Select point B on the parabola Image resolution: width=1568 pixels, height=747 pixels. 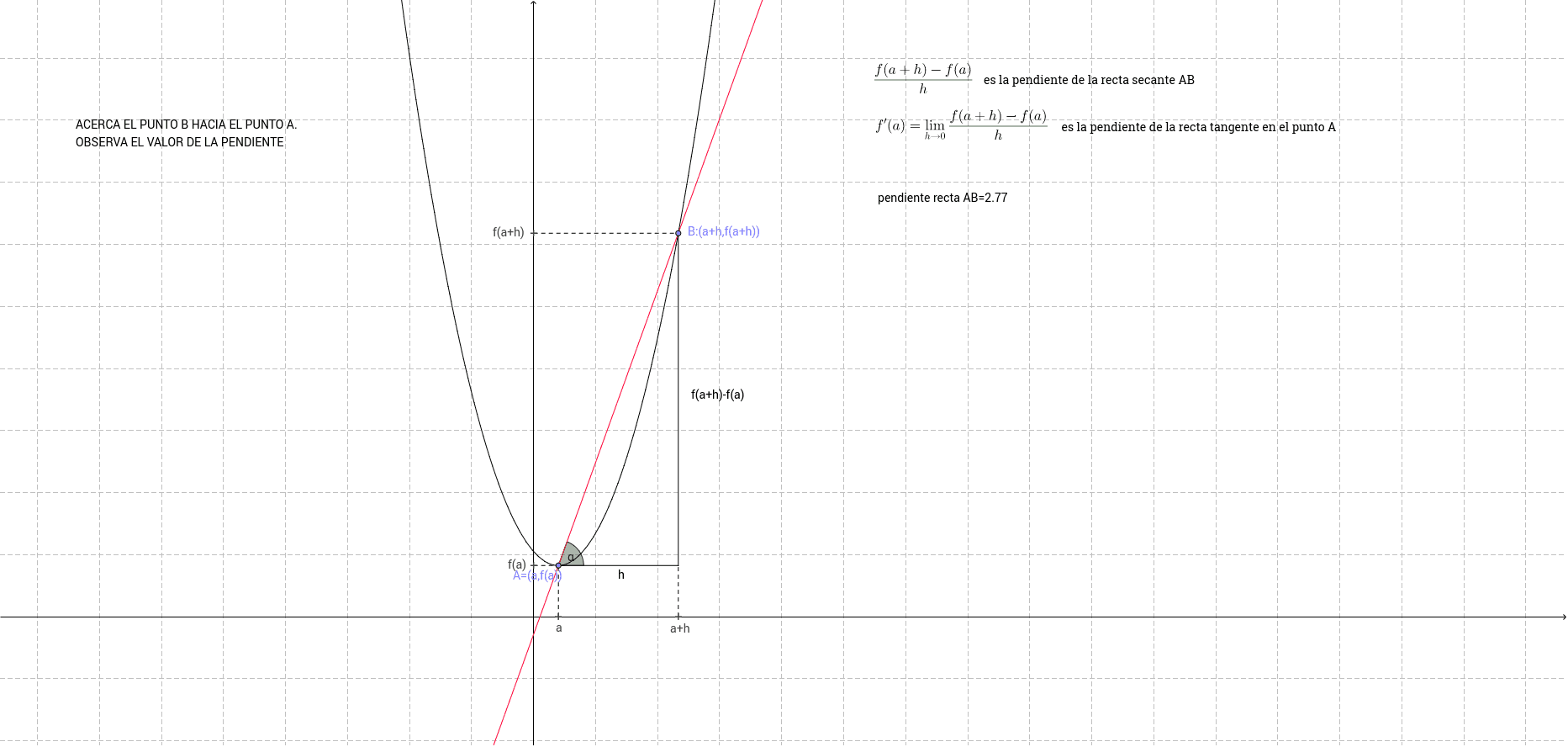(678, 233)
